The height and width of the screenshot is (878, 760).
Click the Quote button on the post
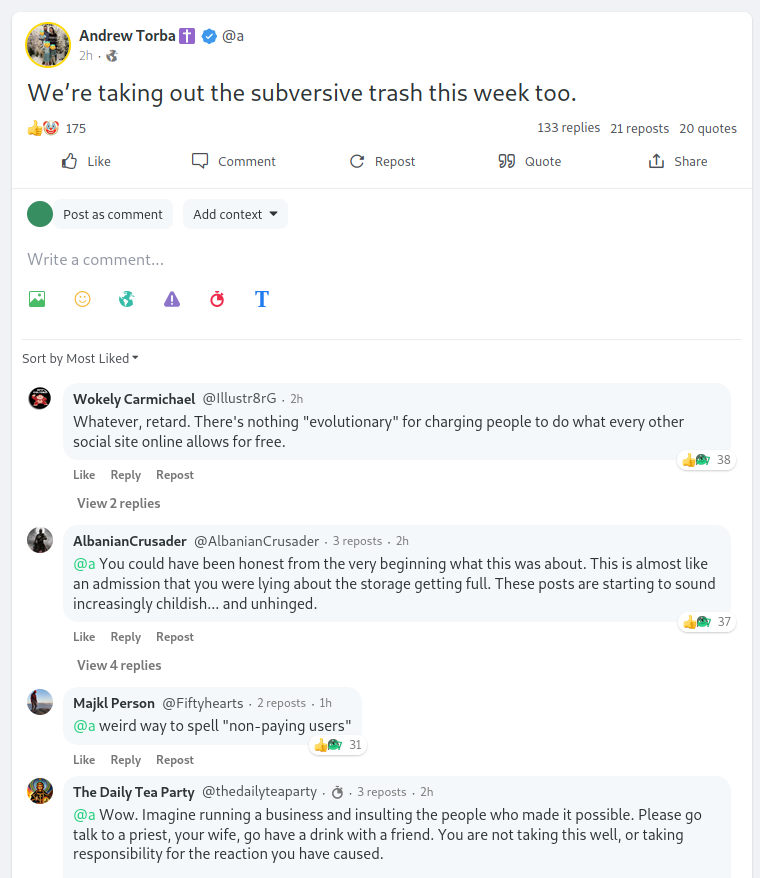click(x=529, y=161)
